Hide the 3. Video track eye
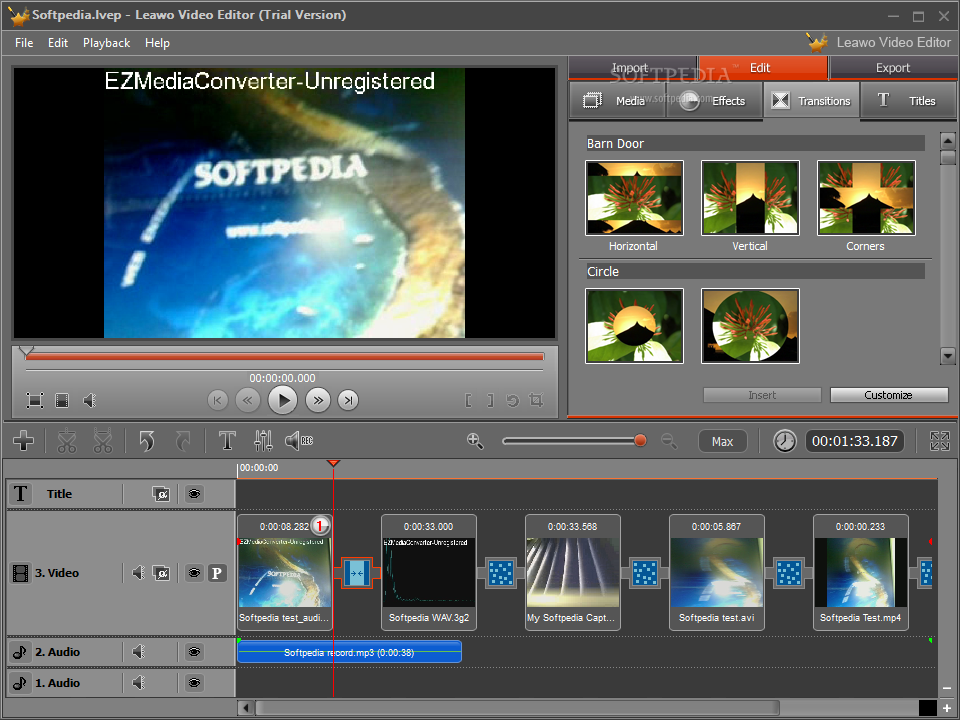The width and height of the screenshot is (960, 720). pos(194,573)
